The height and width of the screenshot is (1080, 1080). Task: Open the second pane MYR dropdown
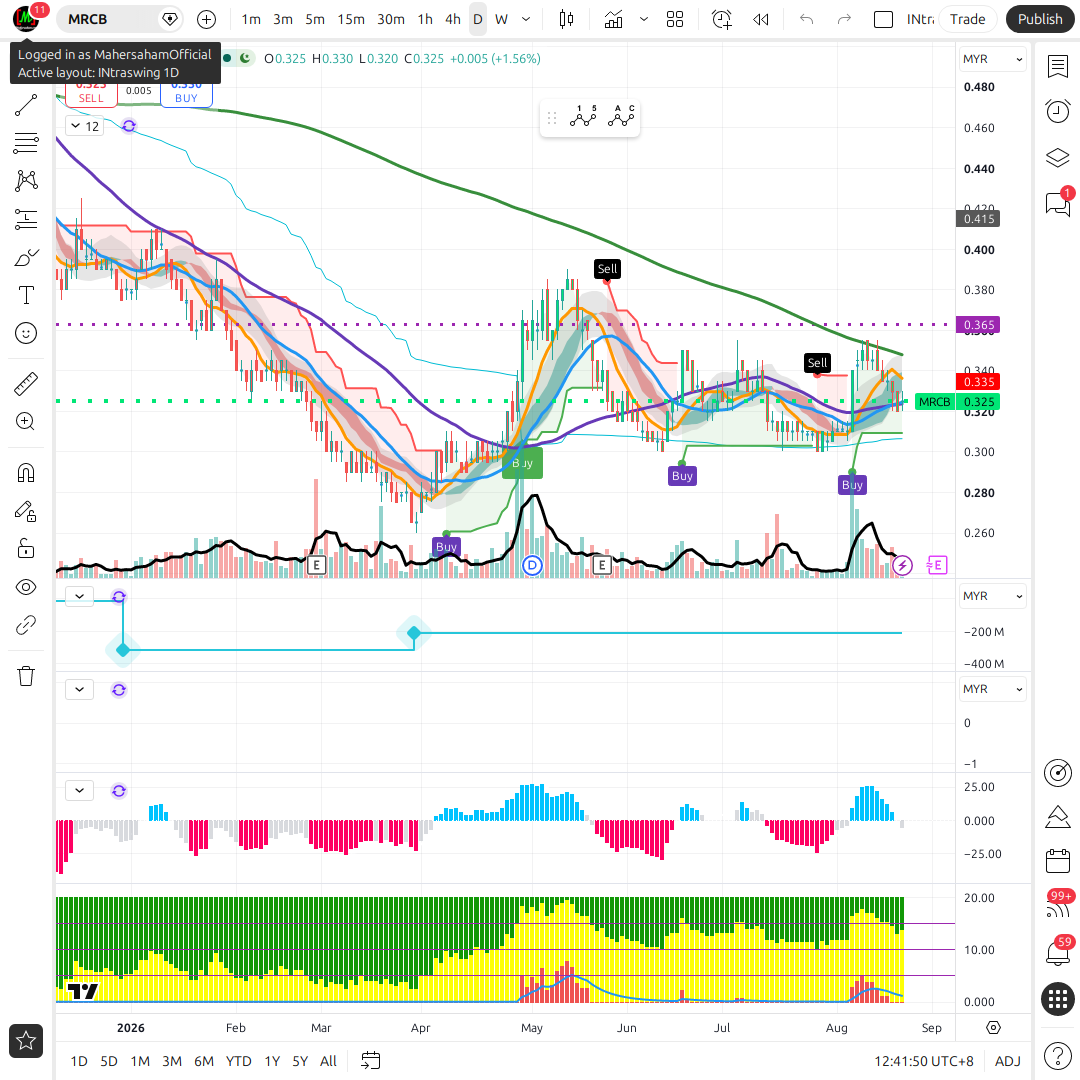pos(993,596)
